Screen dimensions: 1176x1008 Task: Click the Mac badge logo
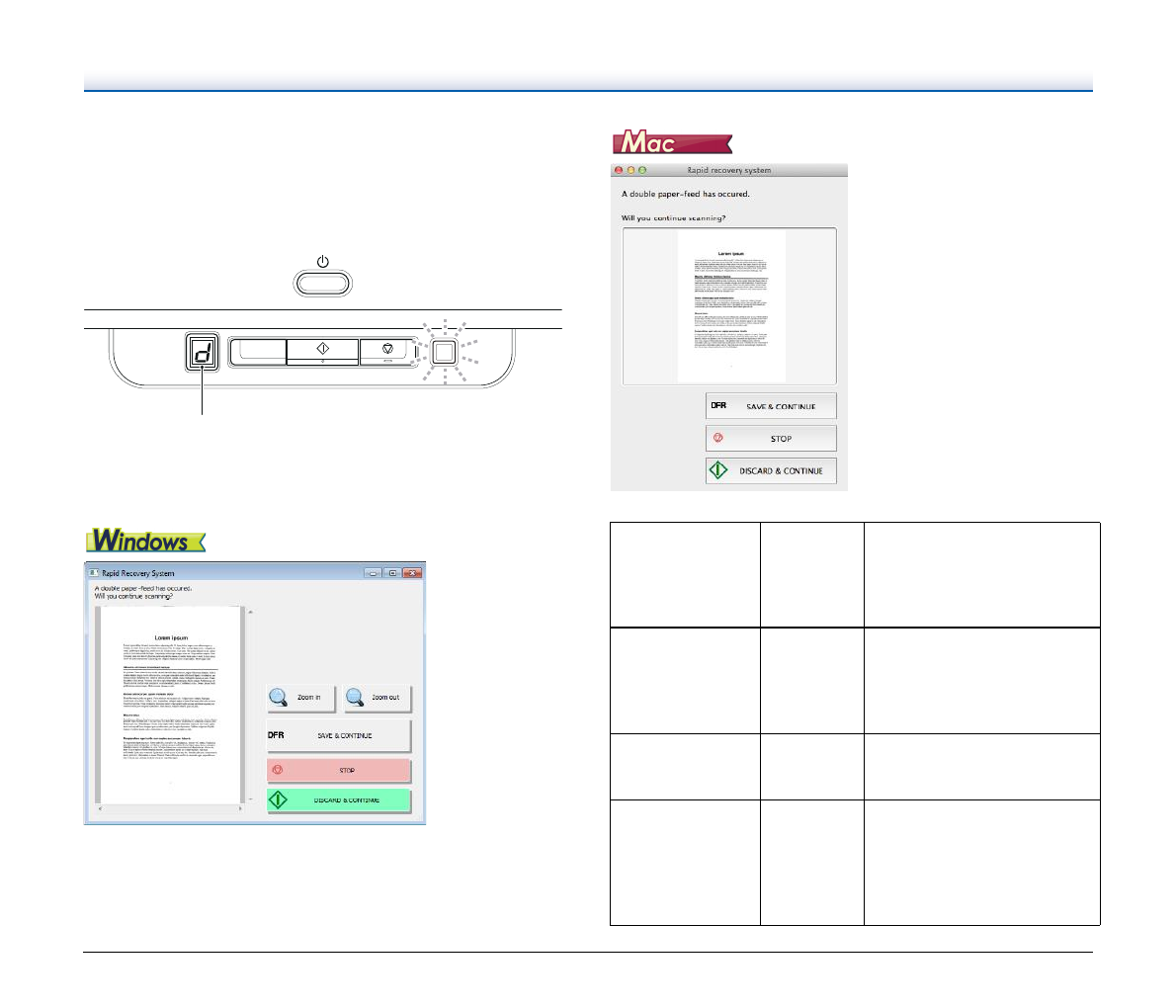click(x=672, y=143)
